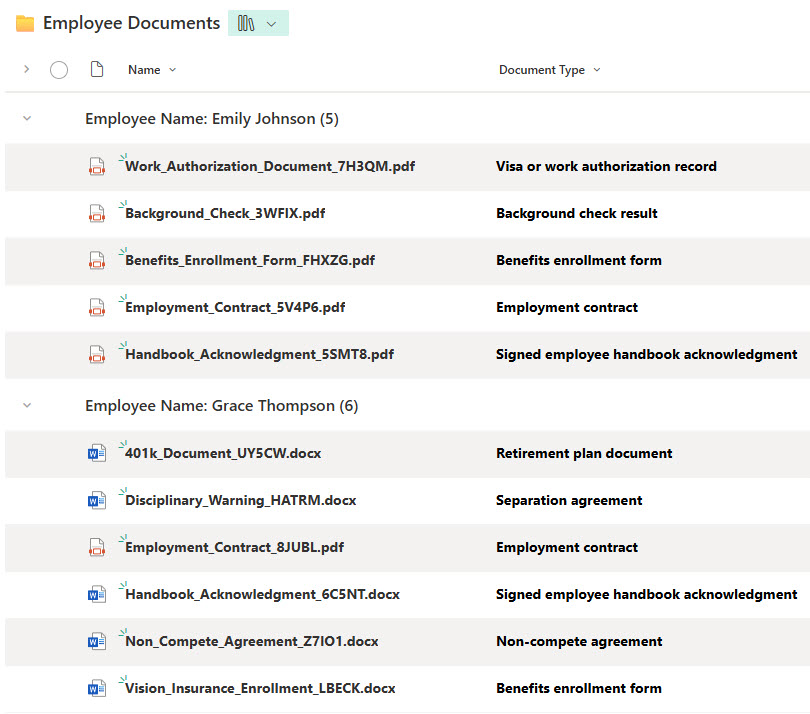Open Handbook_Acknowledgment_5SMT8.pdf

coord(259,354)
